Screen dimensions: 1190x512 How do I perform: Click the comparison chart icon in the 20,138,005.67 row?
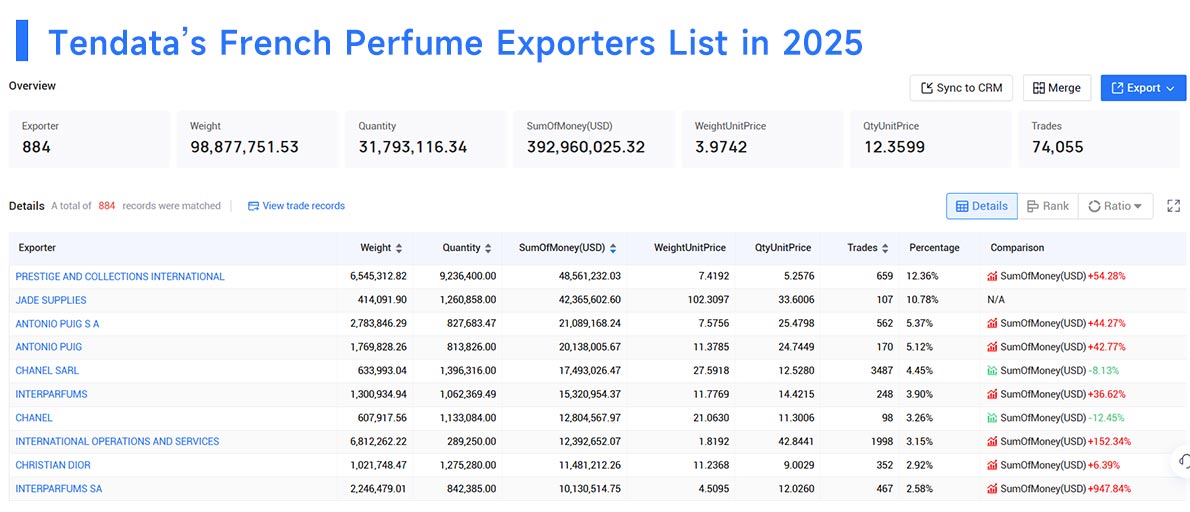coord(992,347)
